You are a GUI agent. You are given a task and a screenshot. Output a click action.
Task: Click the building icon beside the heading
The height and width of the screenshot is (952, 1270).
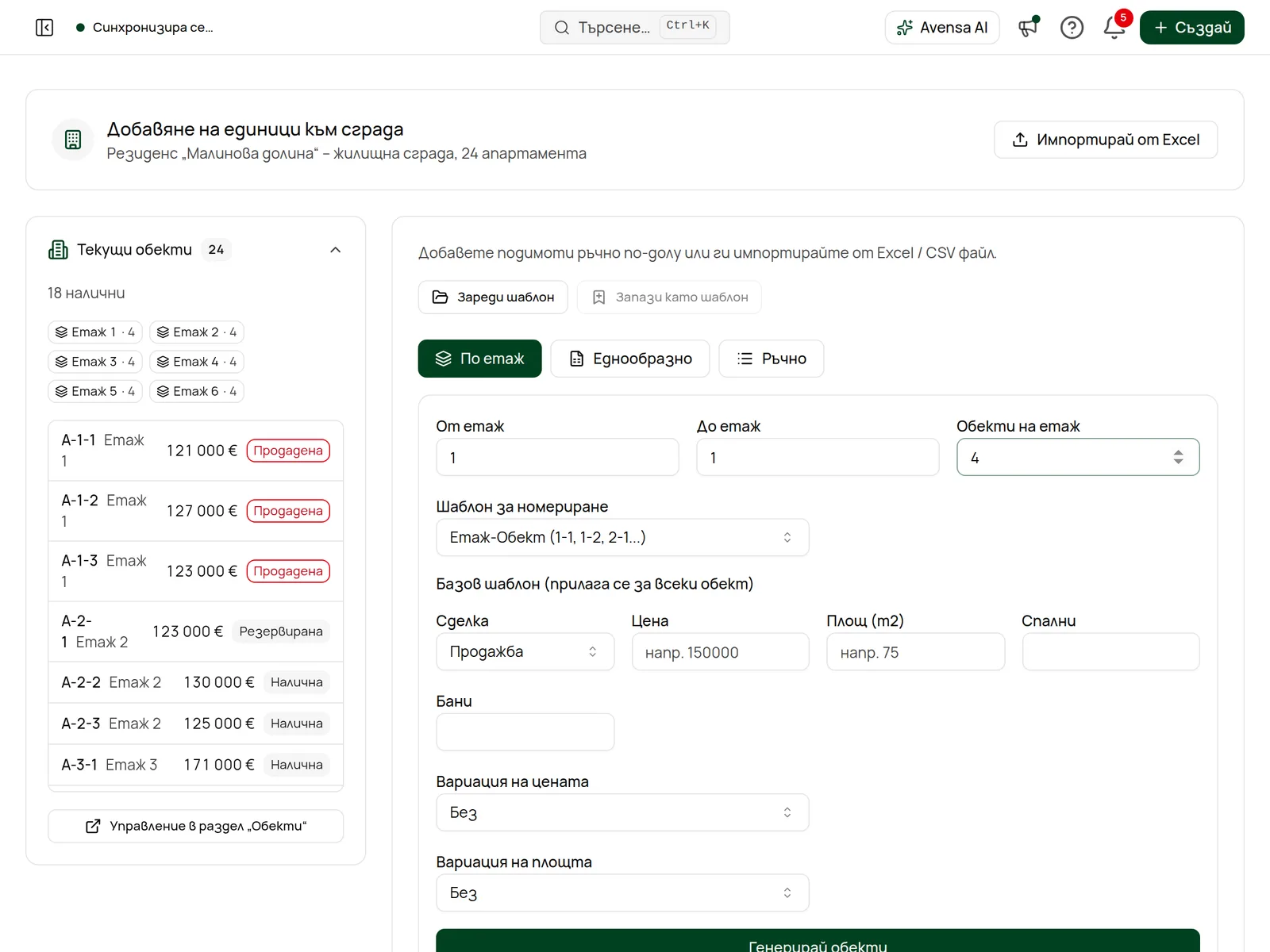[x=73, y=140]
